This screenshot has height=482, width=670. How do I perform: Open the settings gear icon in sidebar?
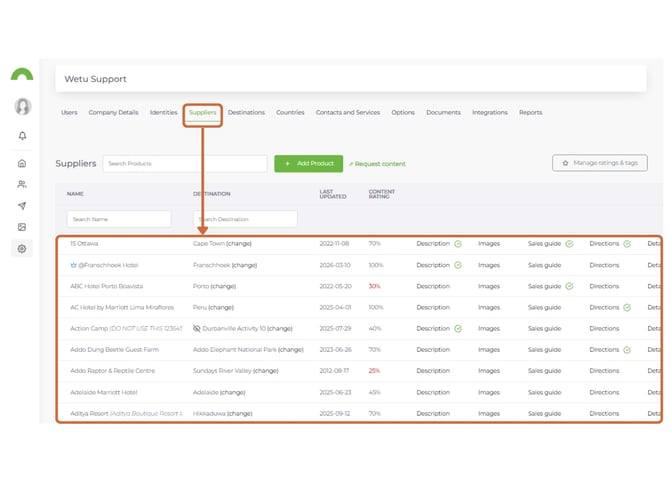(22, 249)
